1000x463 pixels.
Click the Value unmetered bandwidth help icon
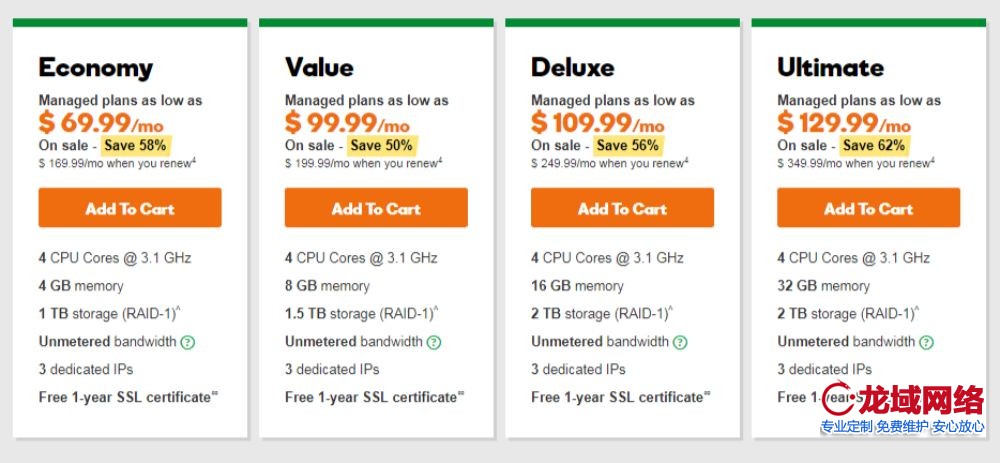click(x=434, y=342)
